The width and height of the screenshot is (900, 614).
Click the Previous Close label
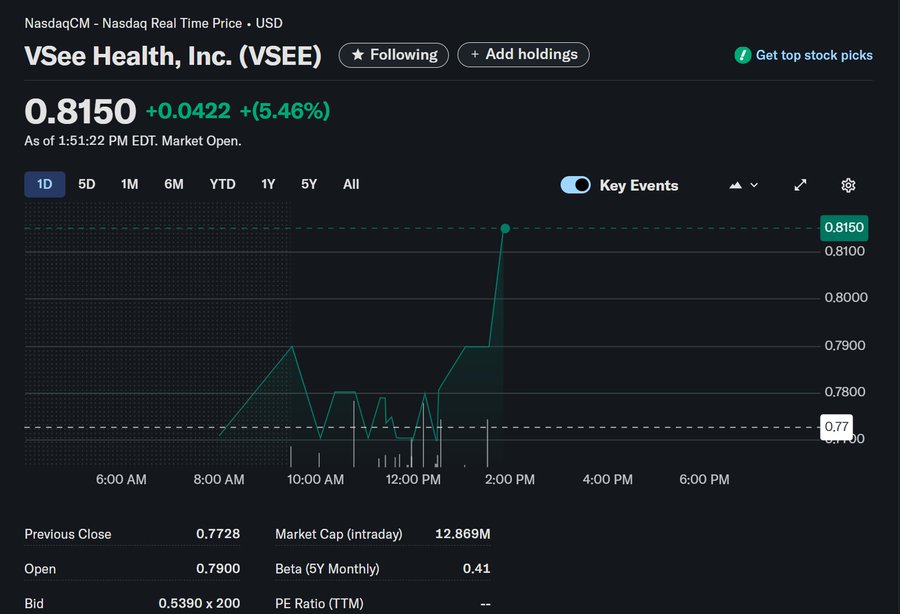[68, 534]
